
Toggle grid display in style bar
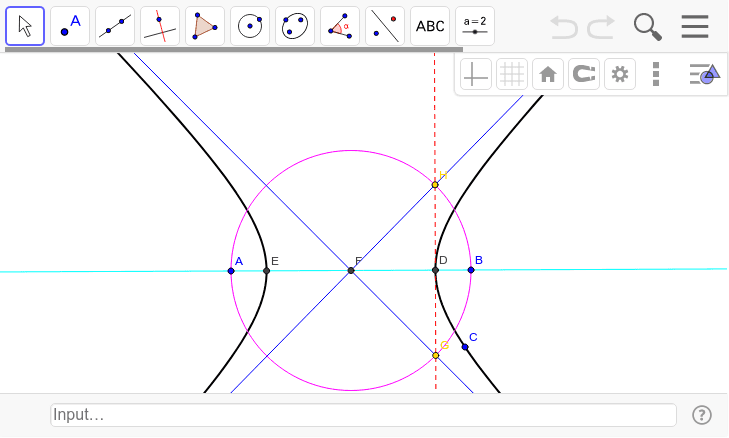coord(512,74)
